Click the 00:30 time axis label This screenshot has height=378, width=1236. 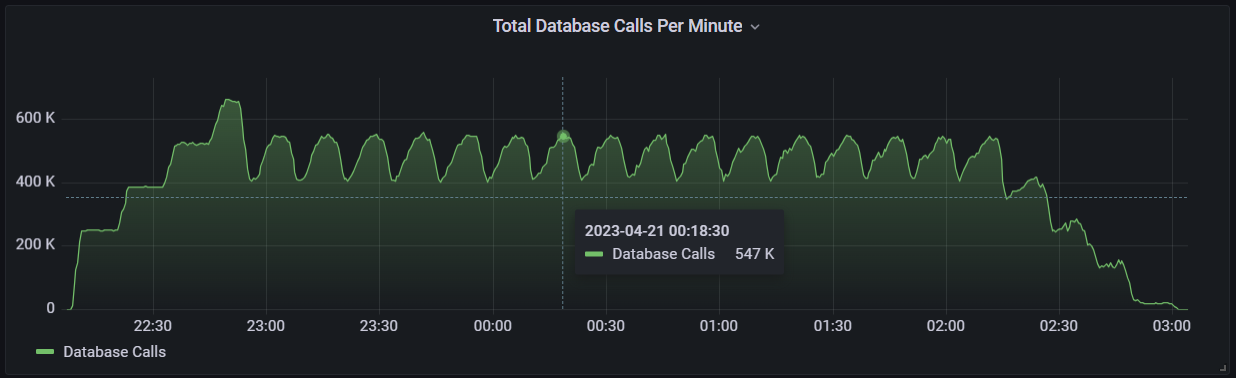coord(605,326)
